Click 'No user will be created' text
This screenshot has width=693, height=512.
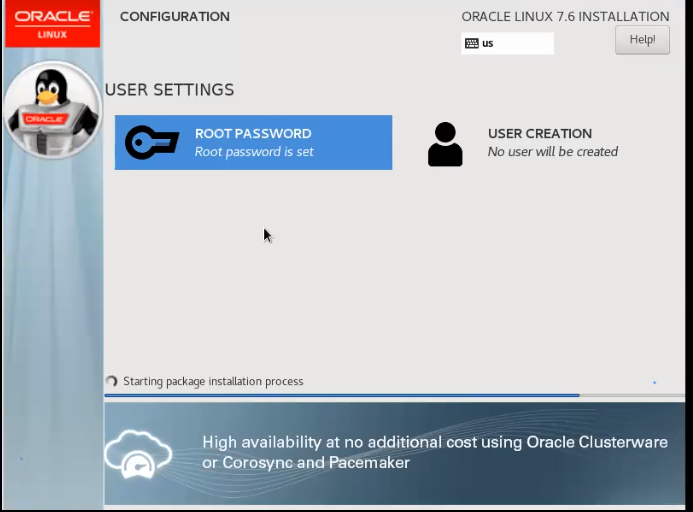tap(552, 152)
